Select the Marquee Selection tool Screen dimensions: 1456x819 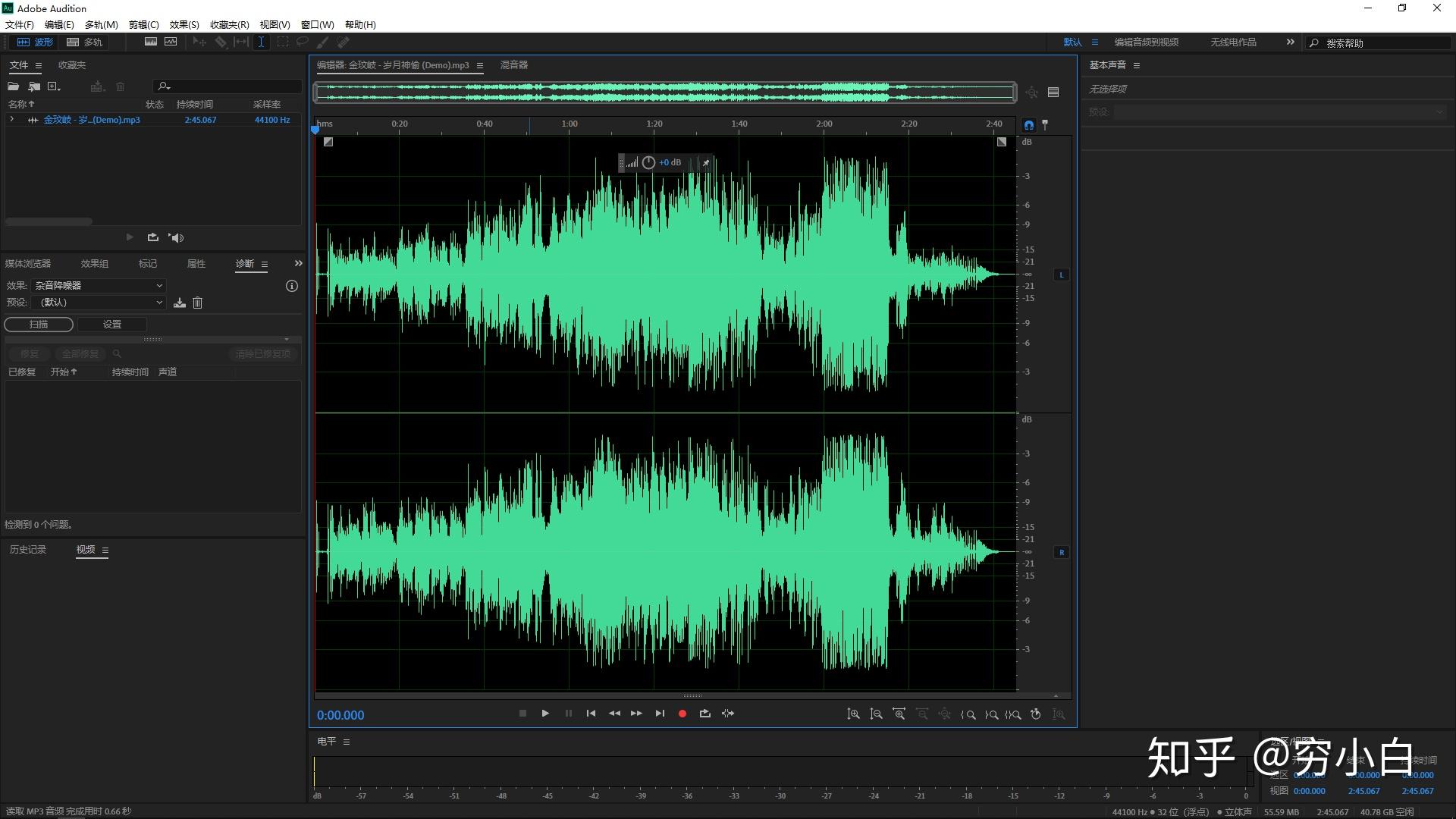(x=283, y=42)
